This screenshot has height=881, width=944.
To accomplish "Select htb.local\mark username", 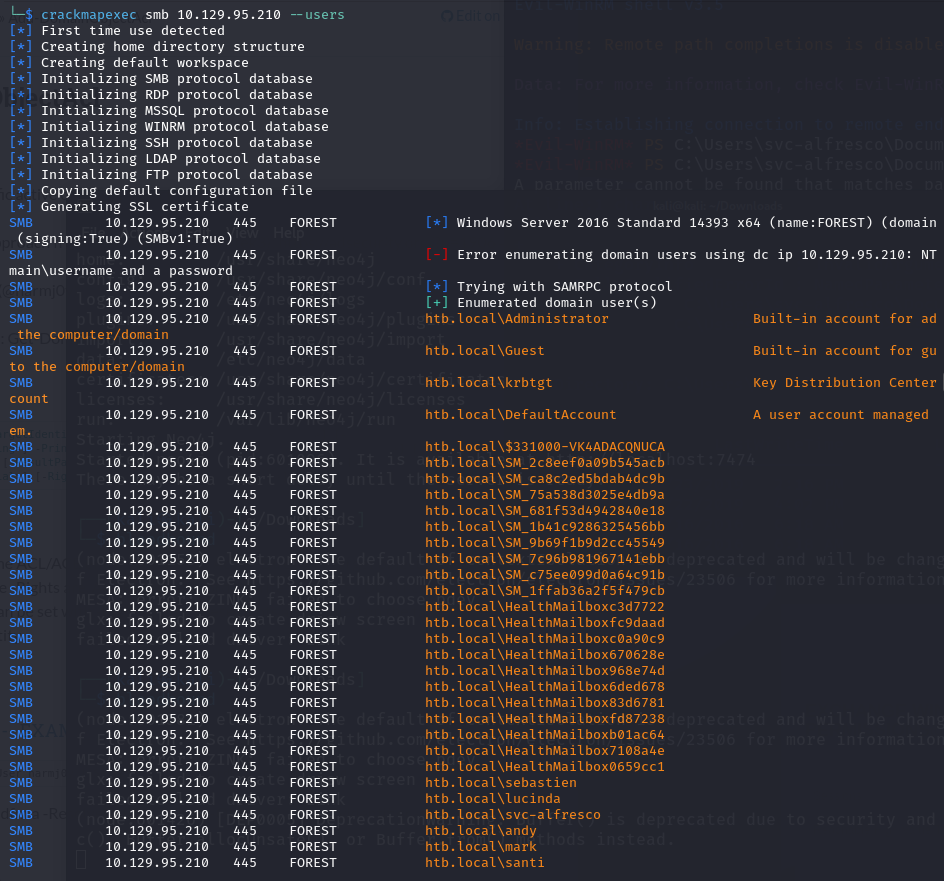I will pyautogui.click(x=480, y=847).
